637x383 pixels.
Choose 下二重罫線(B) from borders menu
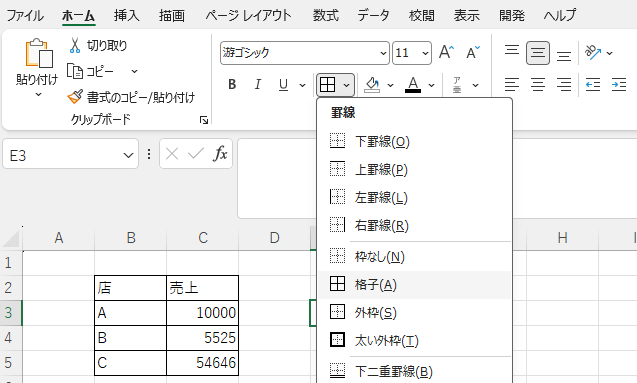point(414,371)
